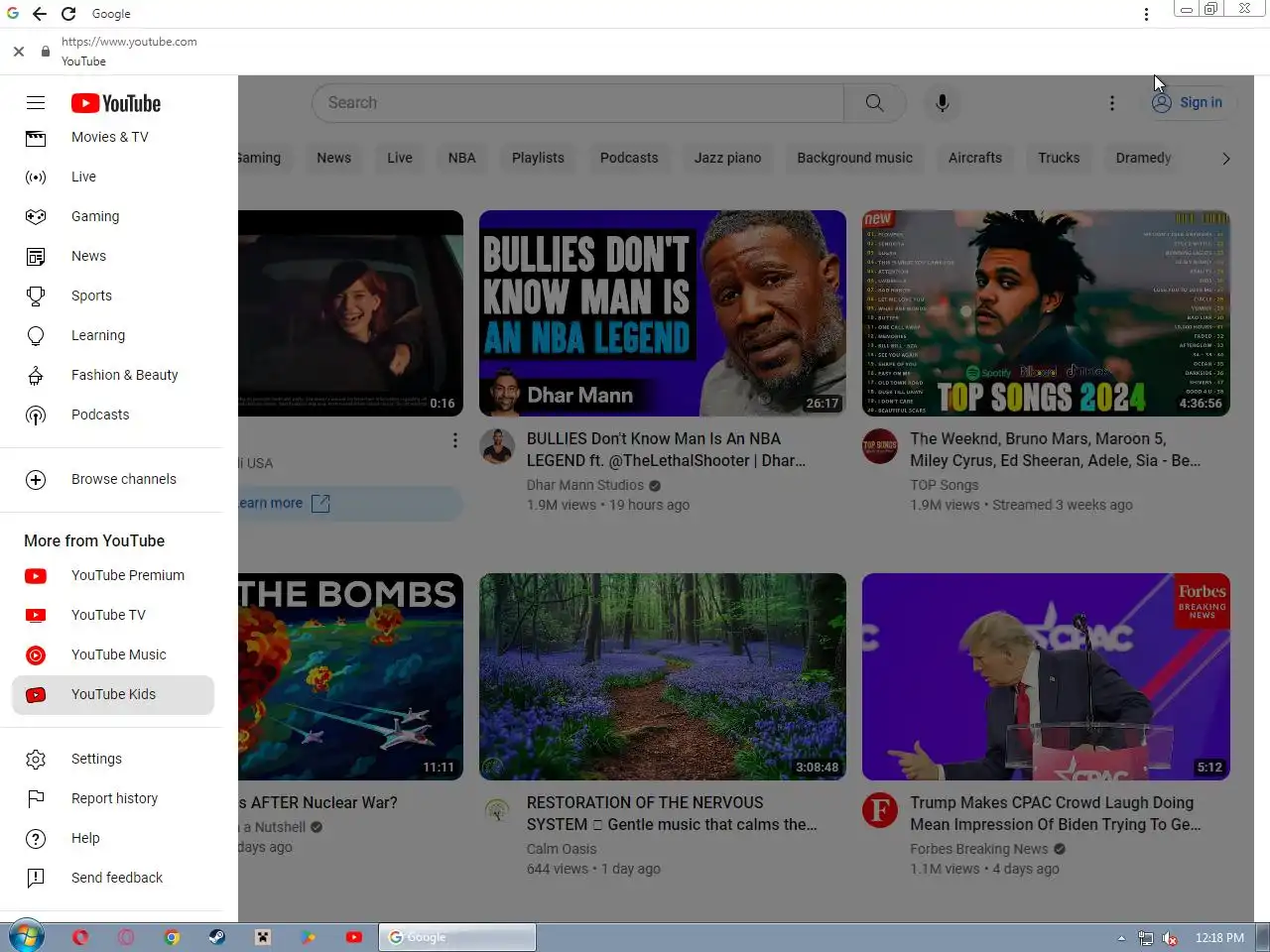Viewport: 1270px width, 952px height.
Task: Open the Fashion & Beauty icon
Action: (x=36, y=376)
